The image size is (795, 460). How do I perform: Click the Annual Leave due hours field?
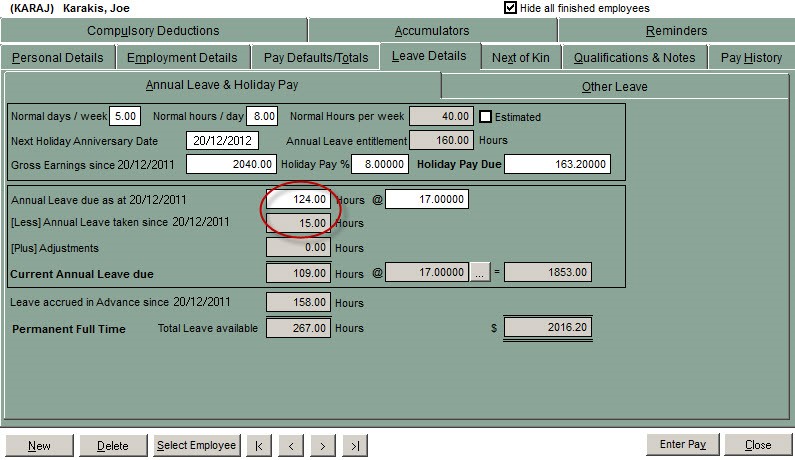(298, 200)
